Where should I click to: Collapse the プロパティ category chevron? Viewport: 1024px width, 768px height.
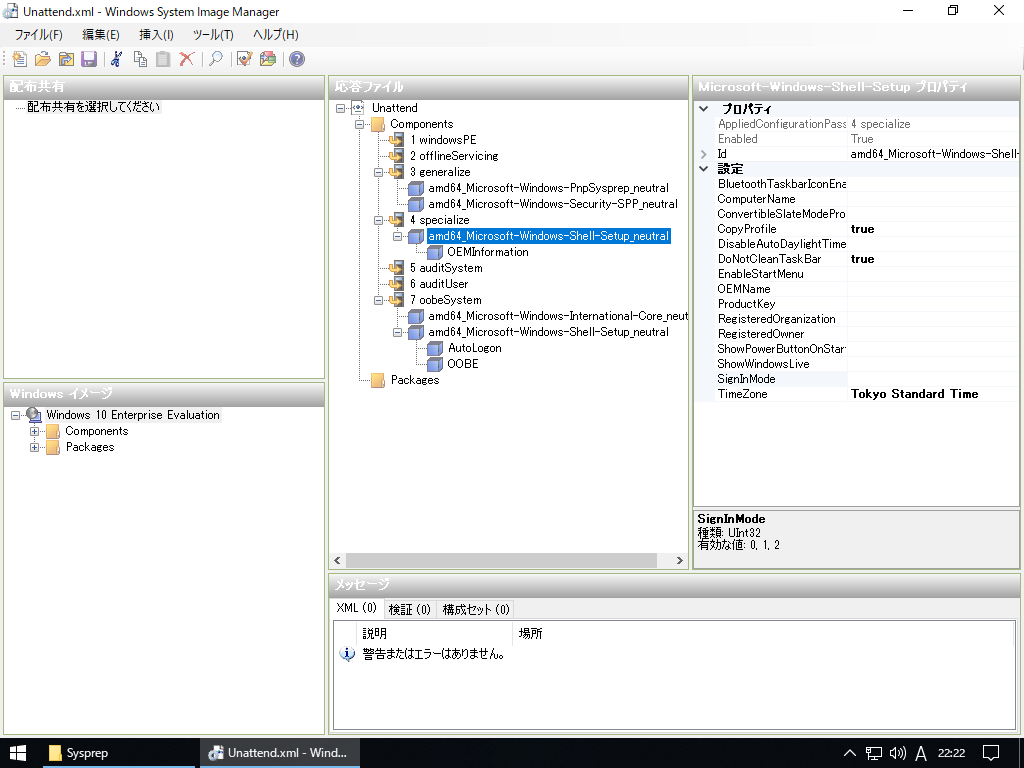tap(703, 108)
